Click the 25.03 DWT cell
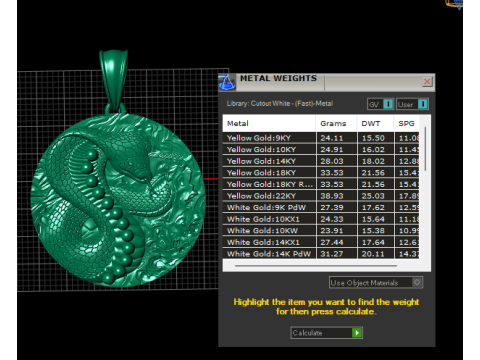This screenshot has width=480, height=360. (376, 196)
